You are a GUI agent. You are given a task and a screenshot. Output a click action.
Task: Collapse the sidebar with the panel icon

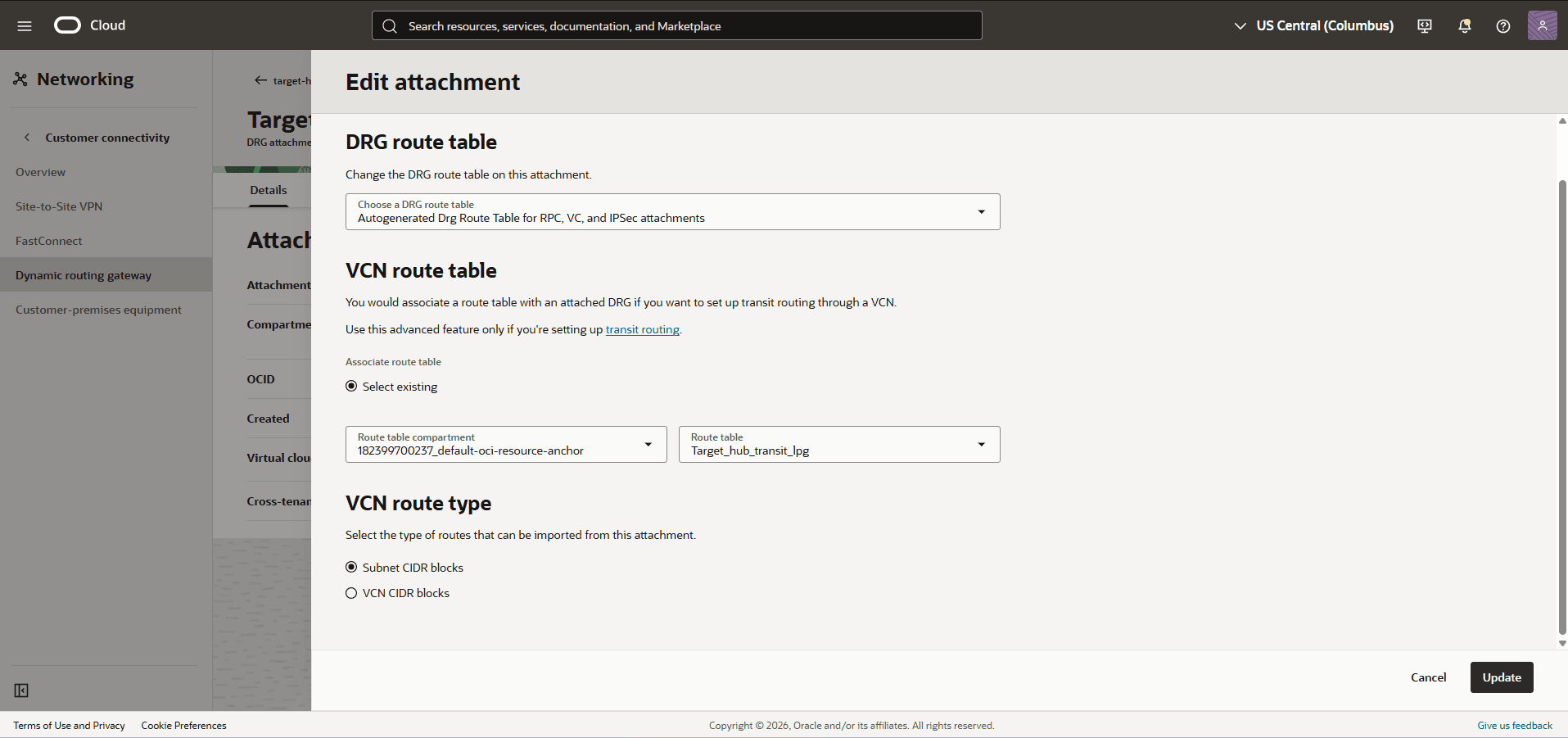(x=21, y=690)
